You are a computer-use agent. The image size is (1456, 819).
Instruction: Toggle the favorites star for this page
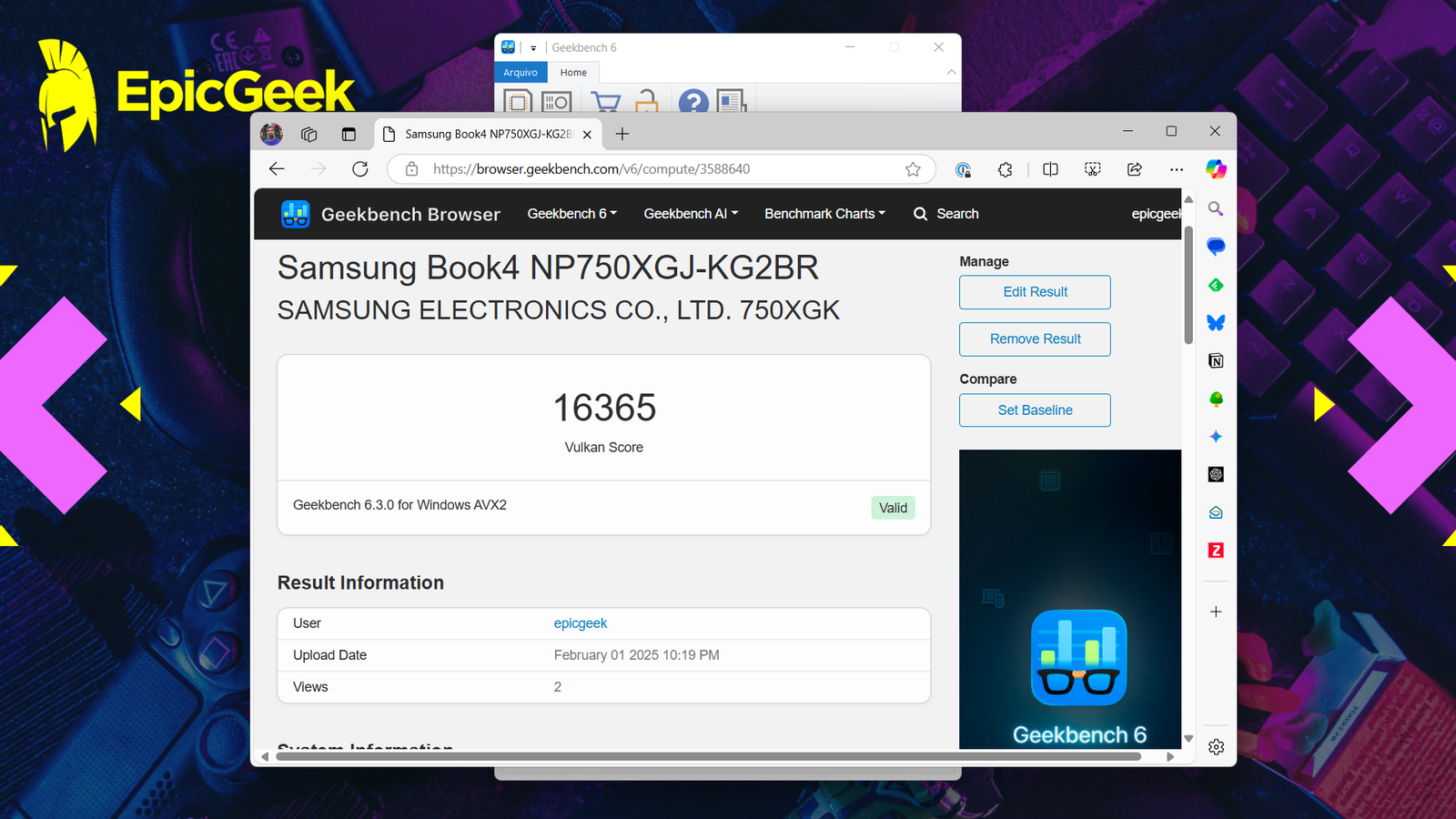coord(912,169)
